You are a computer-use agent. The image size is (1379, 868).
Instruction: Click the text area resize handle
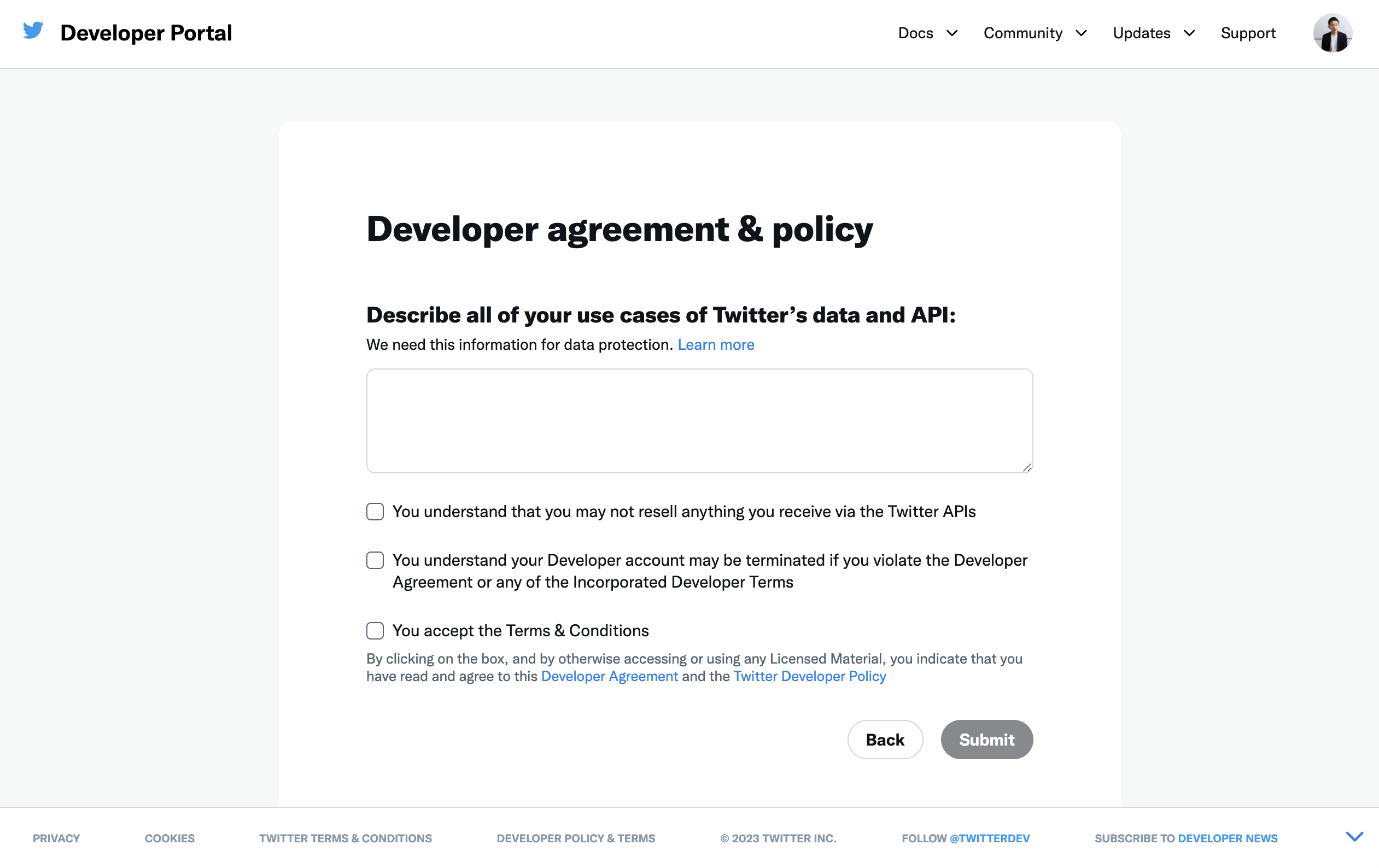[1027, 468]
